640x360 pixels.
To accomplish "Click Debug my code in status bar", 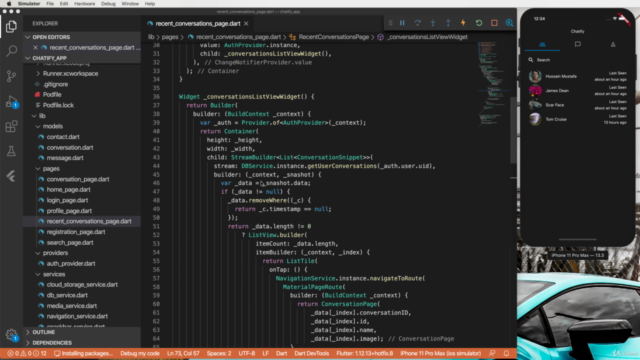I will pyautogui.click(x=140, y=353).
